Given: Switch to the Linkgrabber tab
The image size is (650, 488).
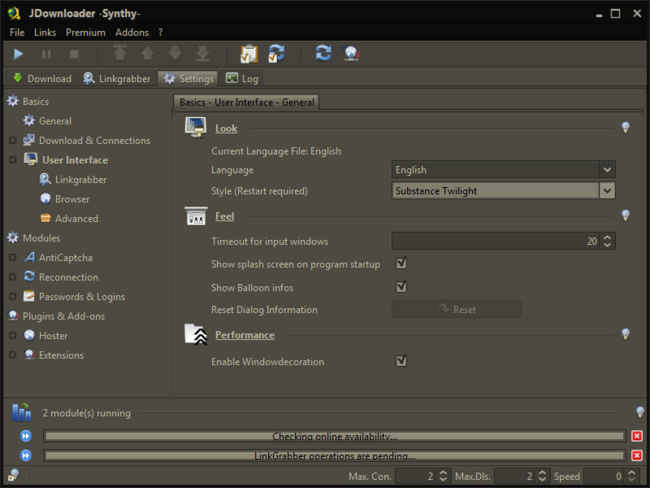Looking at the screenshot, I should click(x=117, y=78).
